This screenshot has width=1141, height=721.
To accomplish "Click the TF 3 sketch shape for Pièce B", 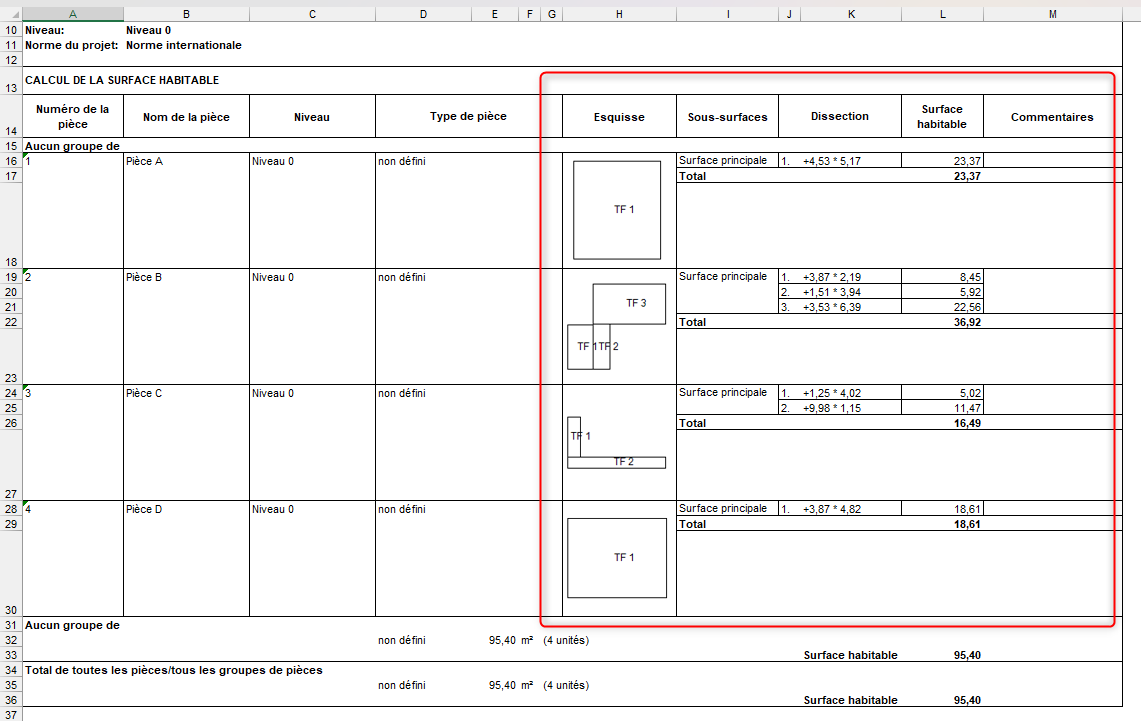I will click(x=629, y=303).
